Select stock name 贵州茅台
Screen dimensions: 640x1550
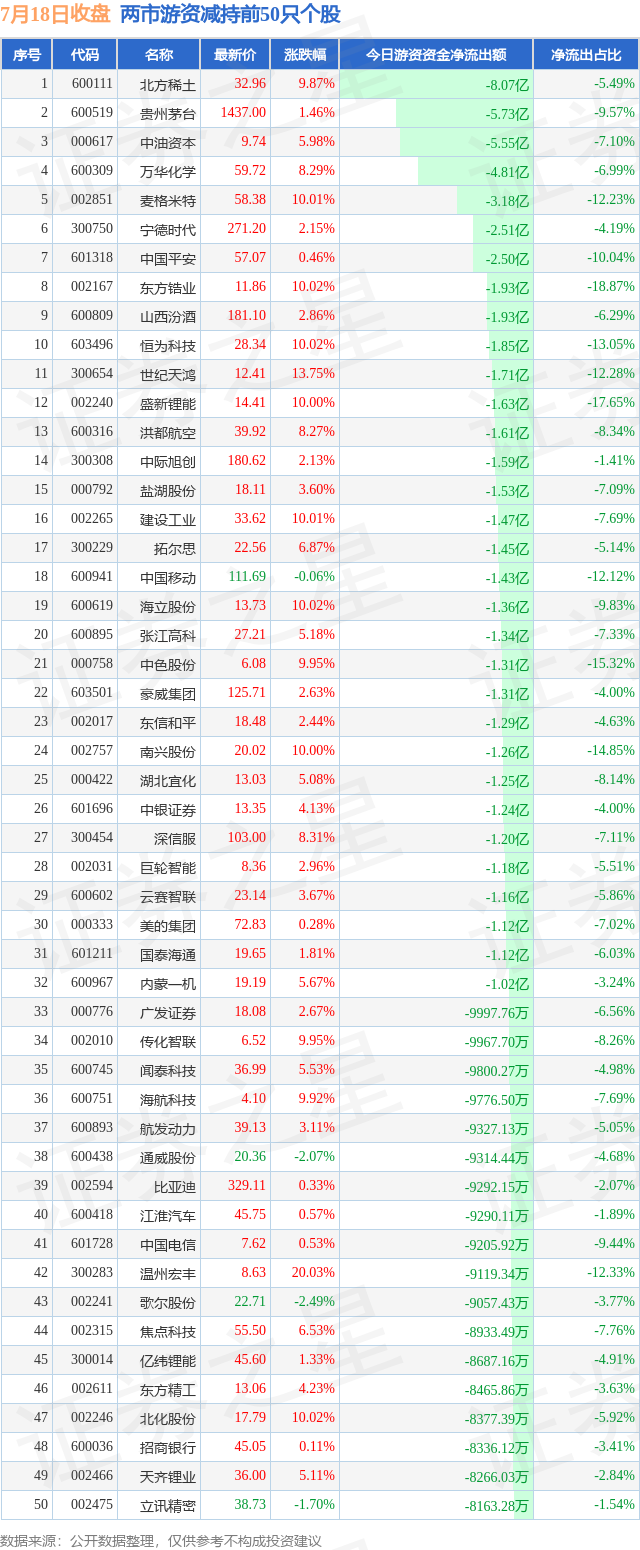pyautogui.click(x=168, y=113)
